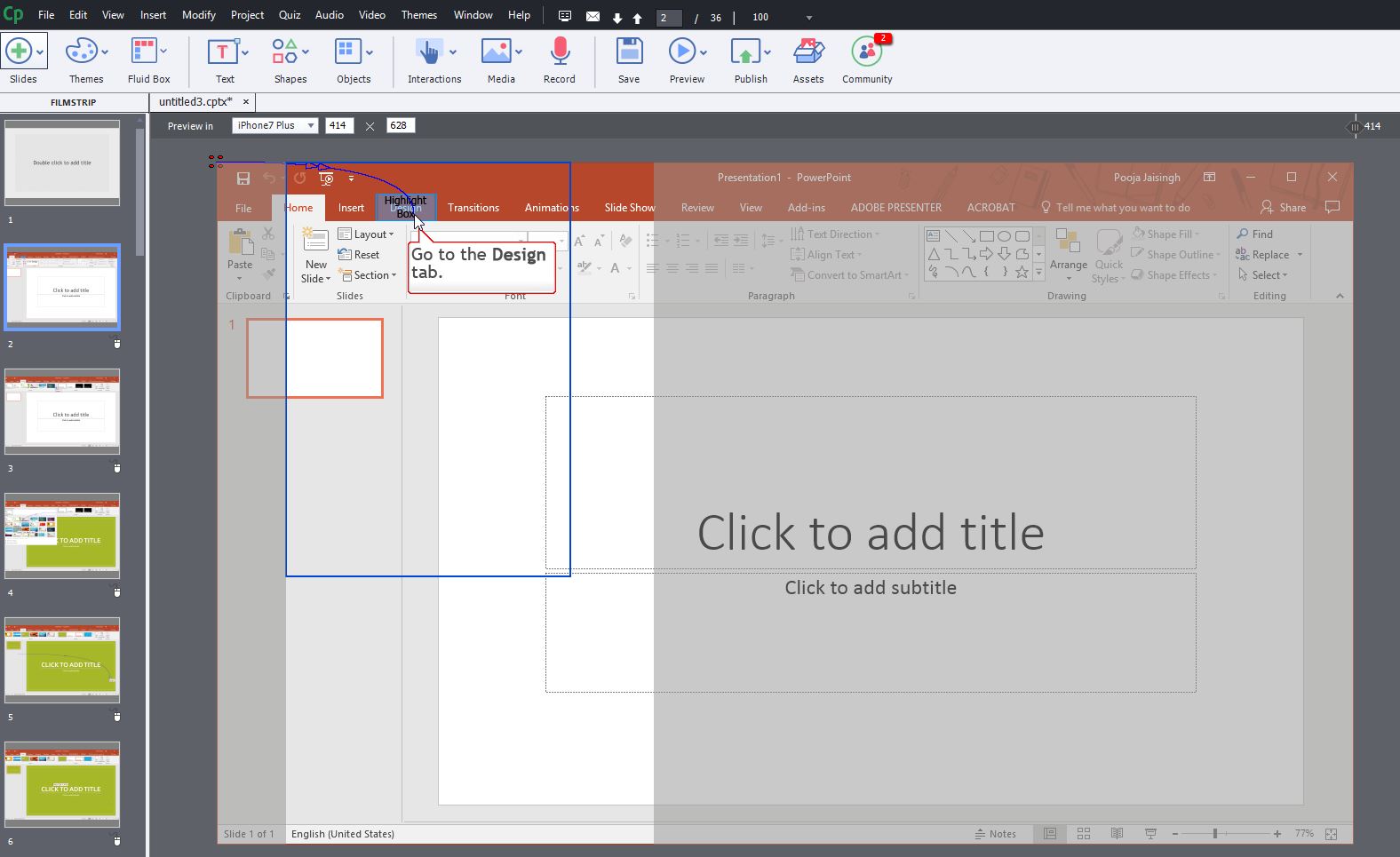Select the Text tool icon
Screen dimensions: 1400x857
[x=222, y=52]
